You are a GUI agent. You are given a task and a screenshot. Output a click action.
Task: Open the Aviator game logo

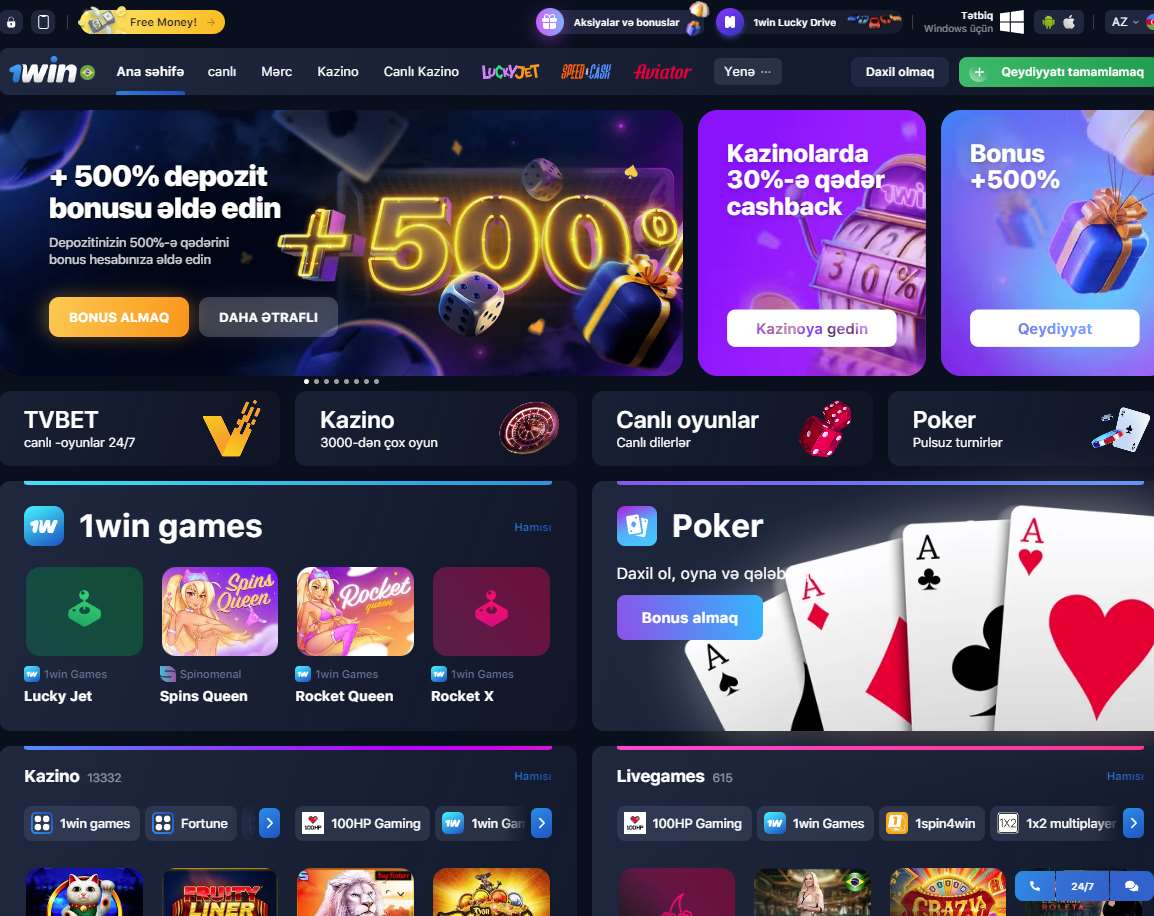[x=662, y=71]
